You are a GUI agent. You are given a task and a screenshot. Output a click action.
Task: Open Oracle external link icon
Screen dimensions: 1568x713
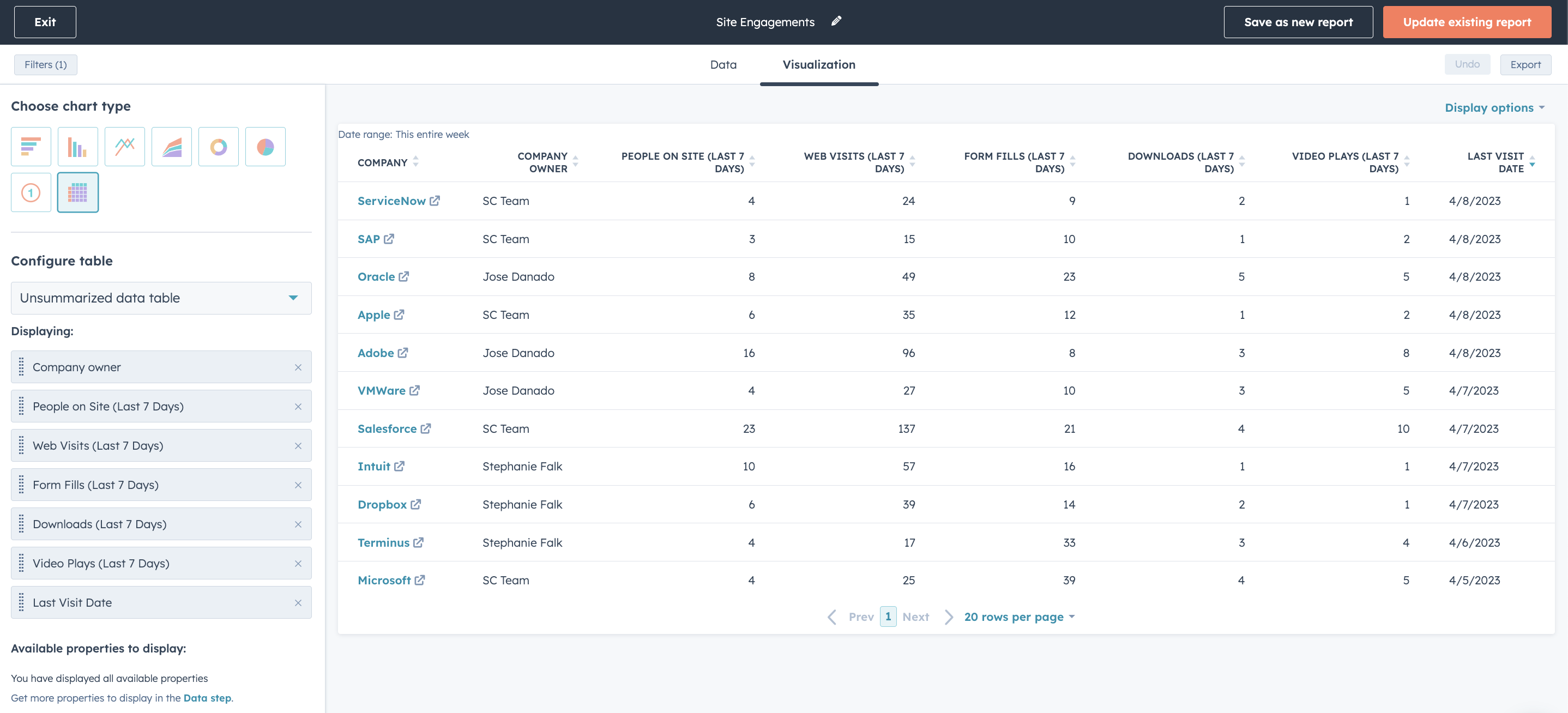(x=403, y=277)
